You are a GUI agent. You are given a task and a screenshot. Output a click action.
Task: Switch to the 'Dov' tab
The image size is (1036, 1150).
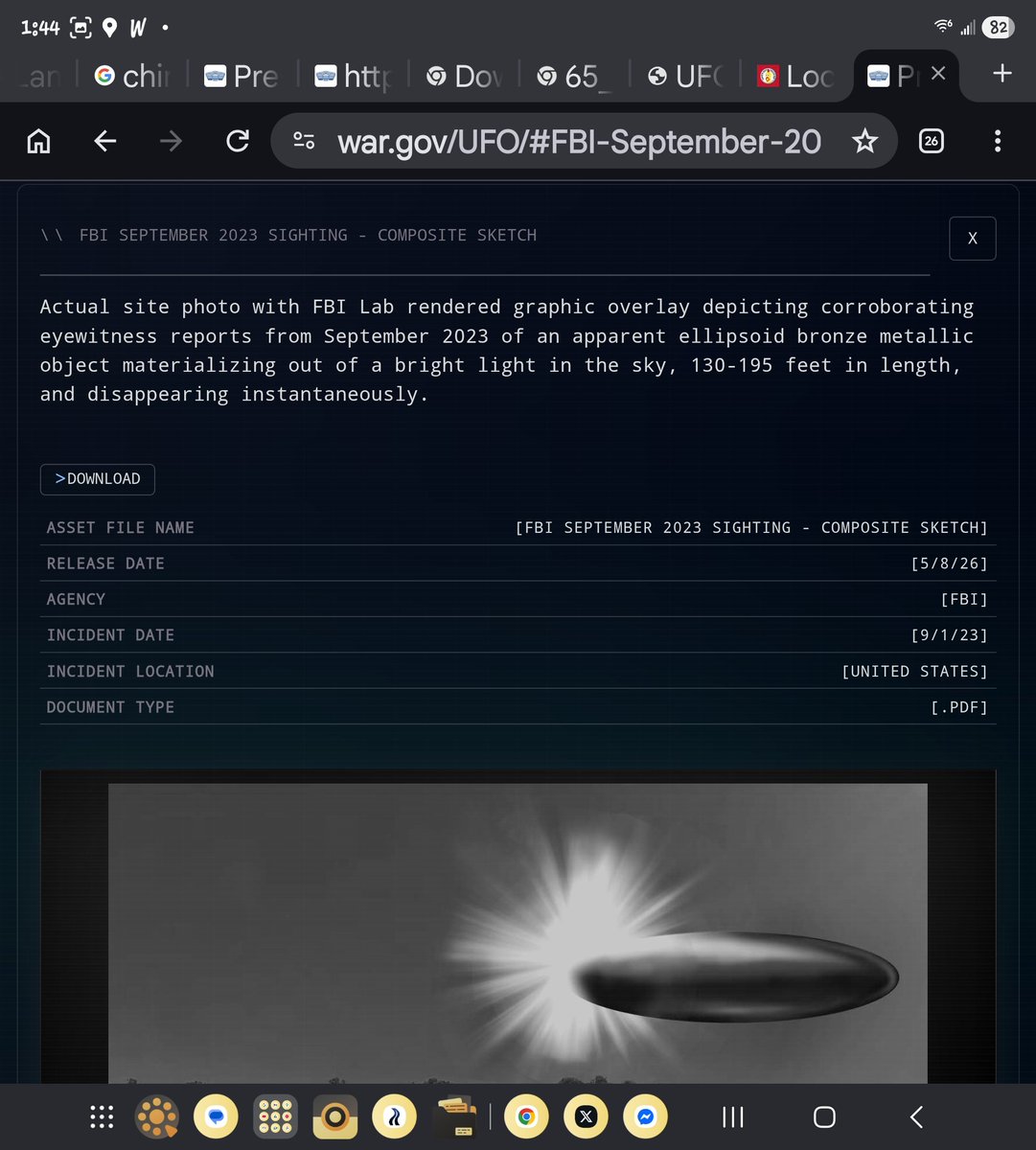tap(465, 76)
